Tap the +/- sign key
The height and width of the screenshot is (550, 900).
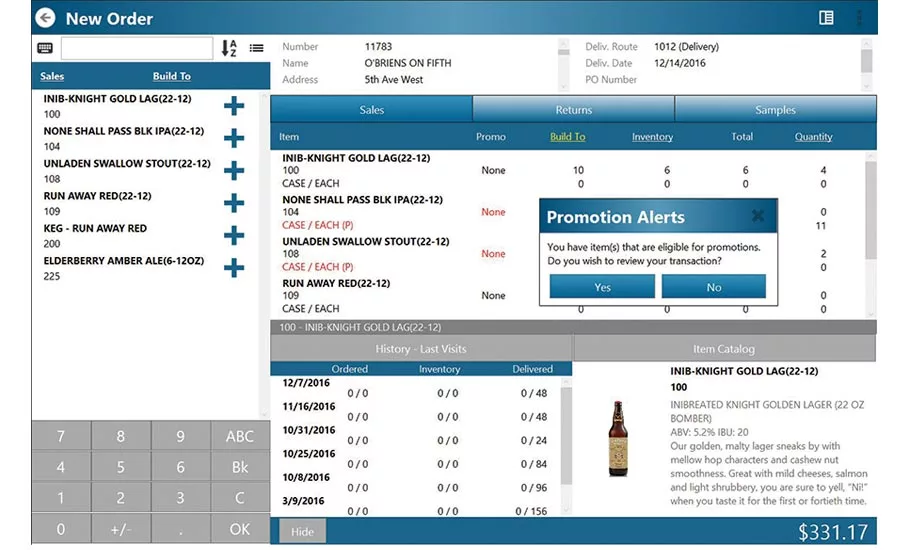pyautogui.click(x=121, y=528)
